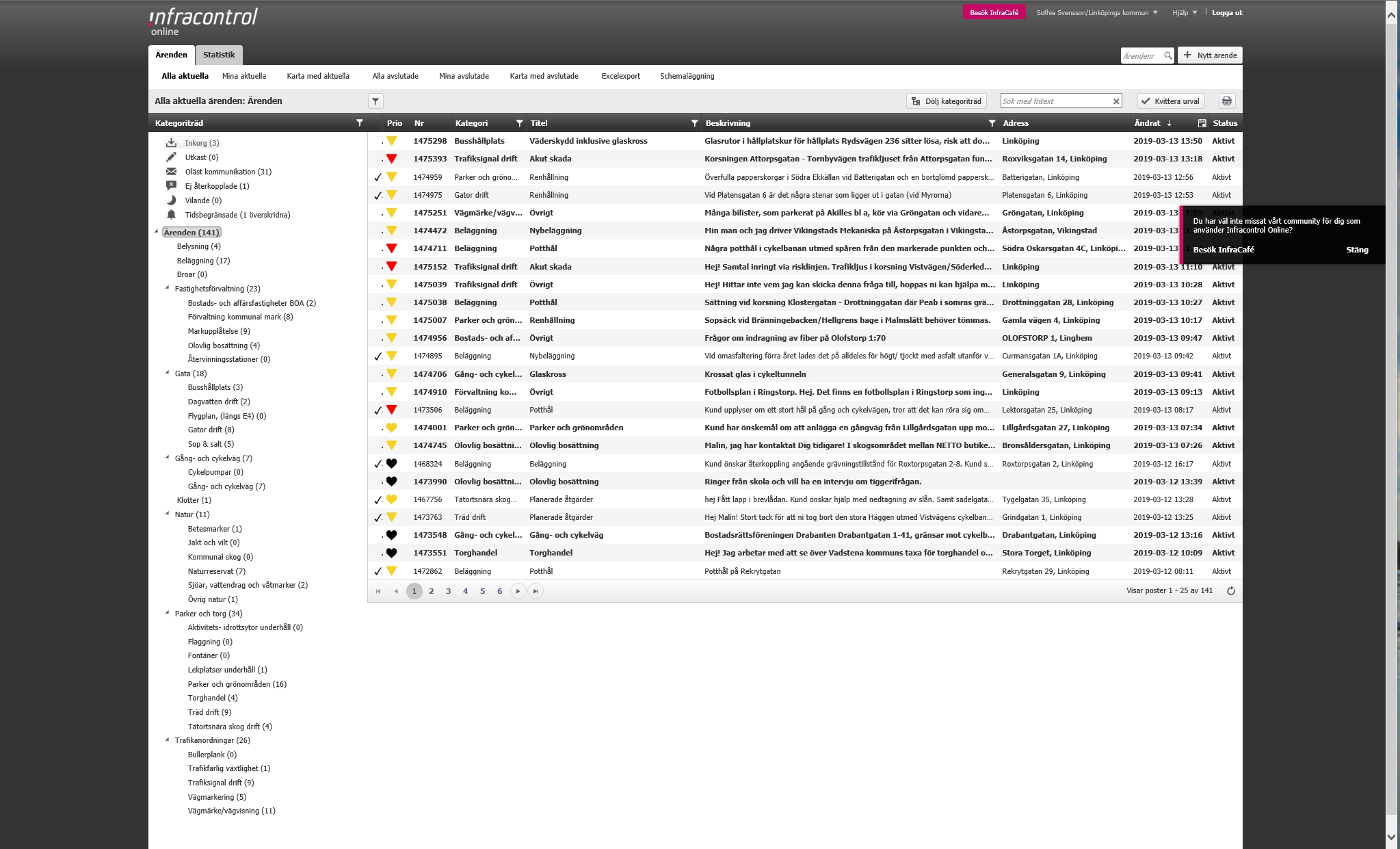Collapse the Fastighetsförvaltning tree node
The height and width of the screenshot is (849, 1400).
(168, 288)
